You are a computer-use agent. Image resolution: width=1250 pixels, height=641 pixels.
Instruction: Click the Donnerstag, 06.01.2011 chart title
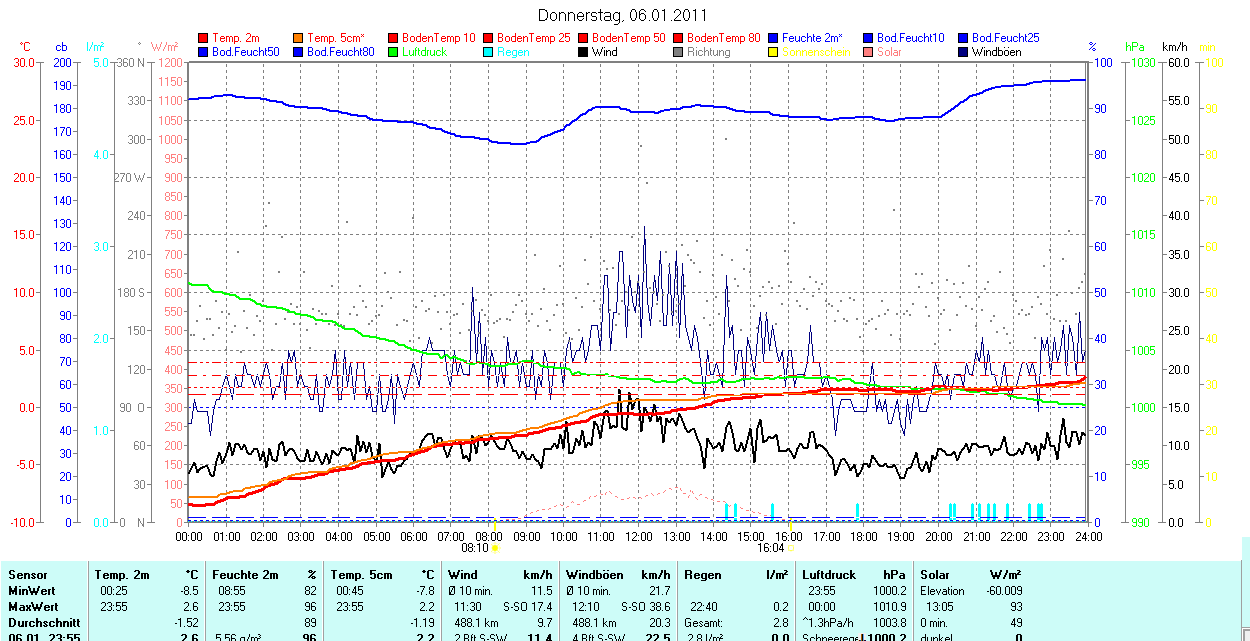point(622,15)
